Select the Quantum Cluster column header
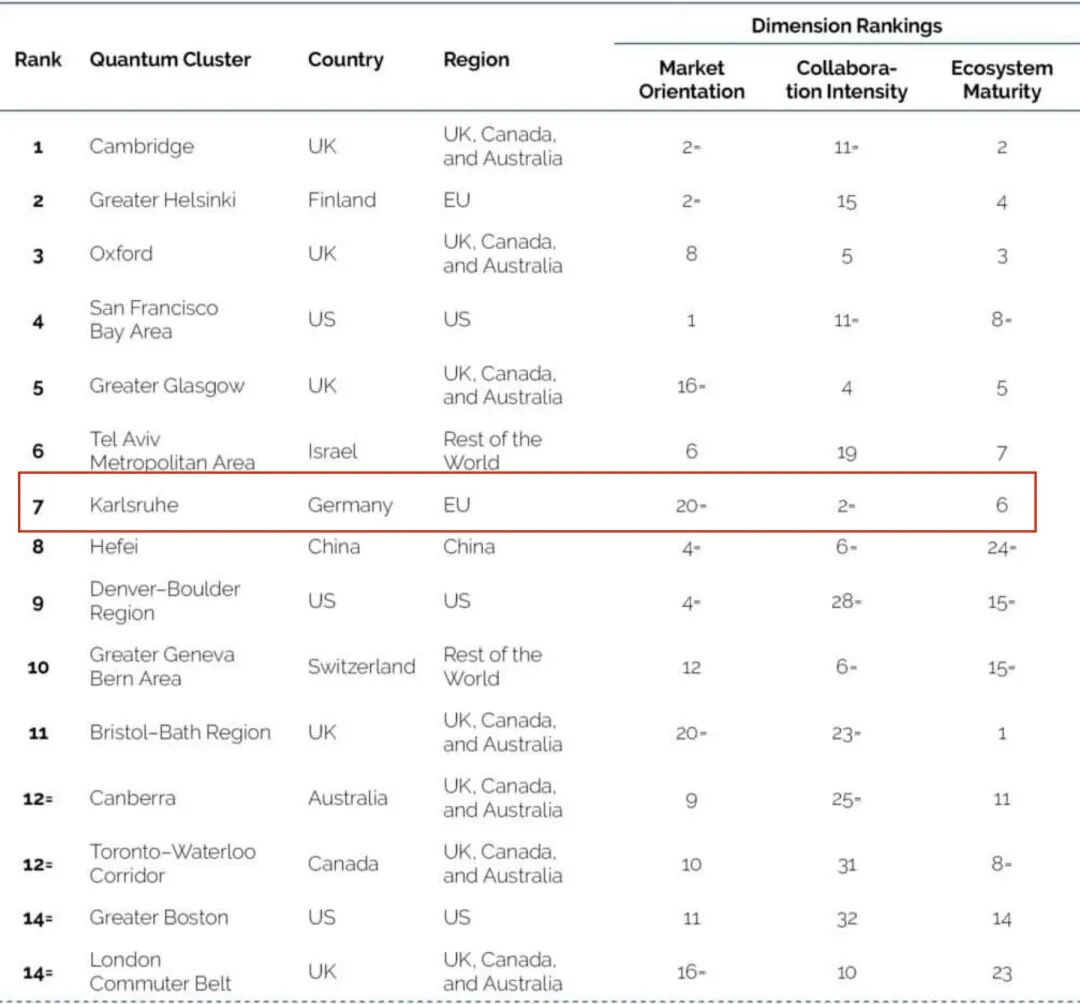This screenshot has width=1080, height=1004. click(x=170, y=60)
